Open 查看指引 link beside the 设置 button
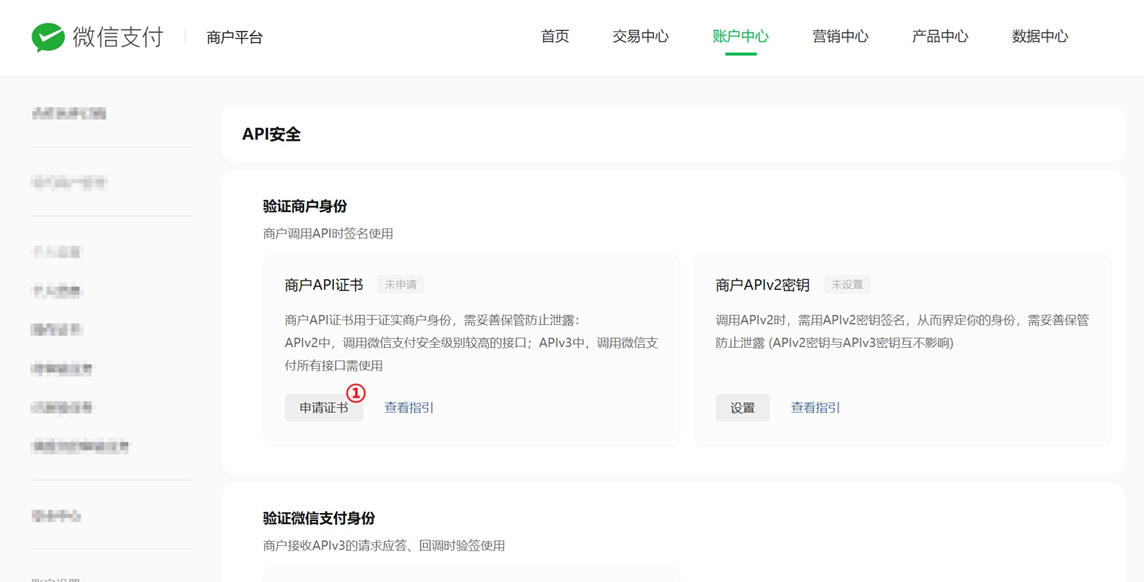1144x582 pixels. tap(816, 408)
